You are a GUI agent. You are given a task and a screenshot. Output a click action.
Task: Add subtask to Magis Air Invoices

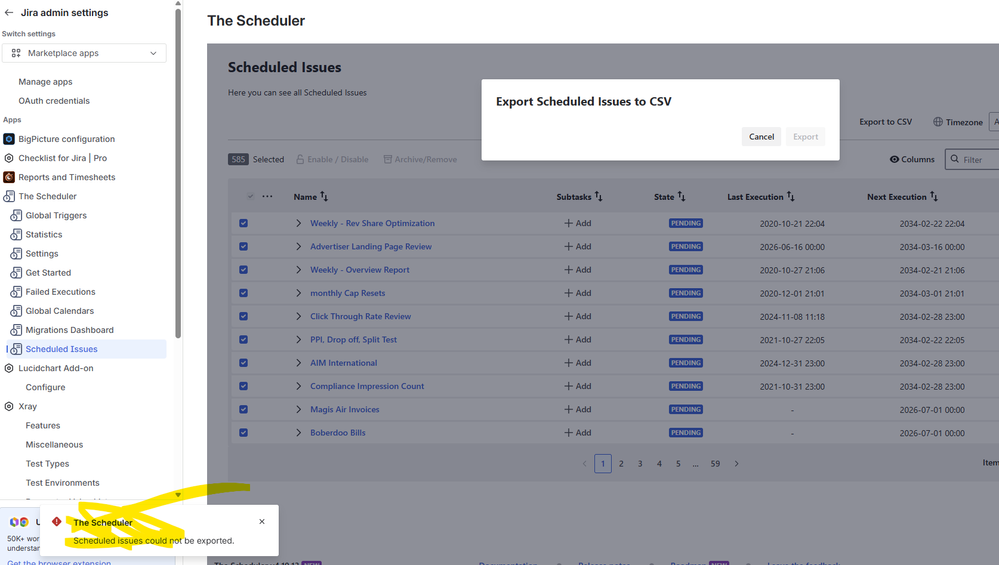coord(577,409)
